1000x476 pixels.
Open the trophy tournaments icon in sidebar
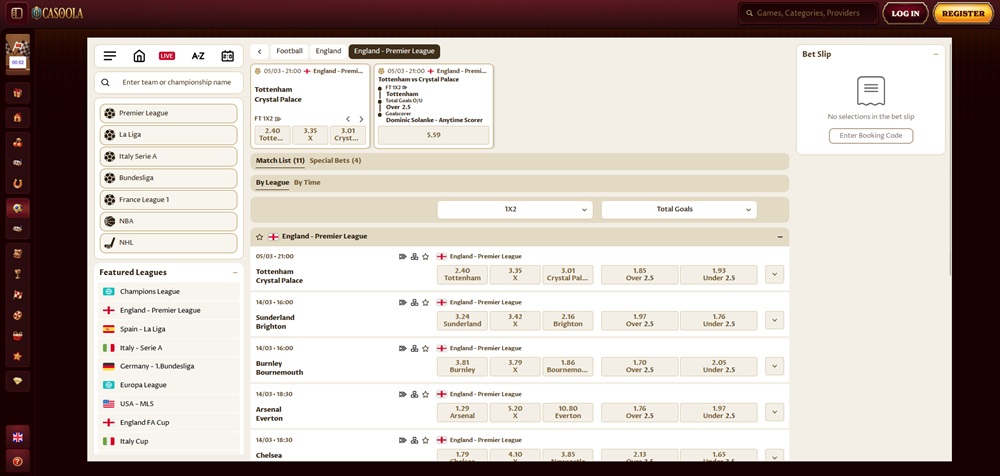click(x=18, y=274)
